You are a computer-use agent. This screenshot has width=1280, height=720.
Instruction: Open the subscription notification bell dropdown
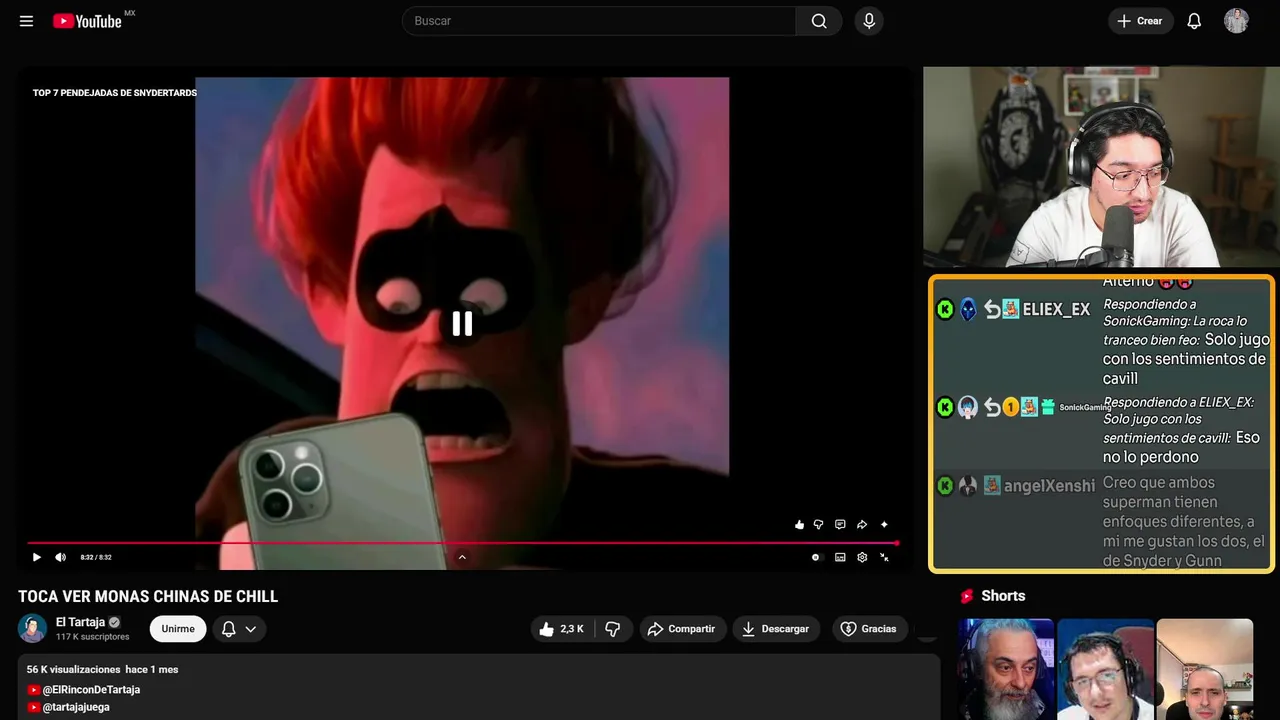[x=239, y=629]
